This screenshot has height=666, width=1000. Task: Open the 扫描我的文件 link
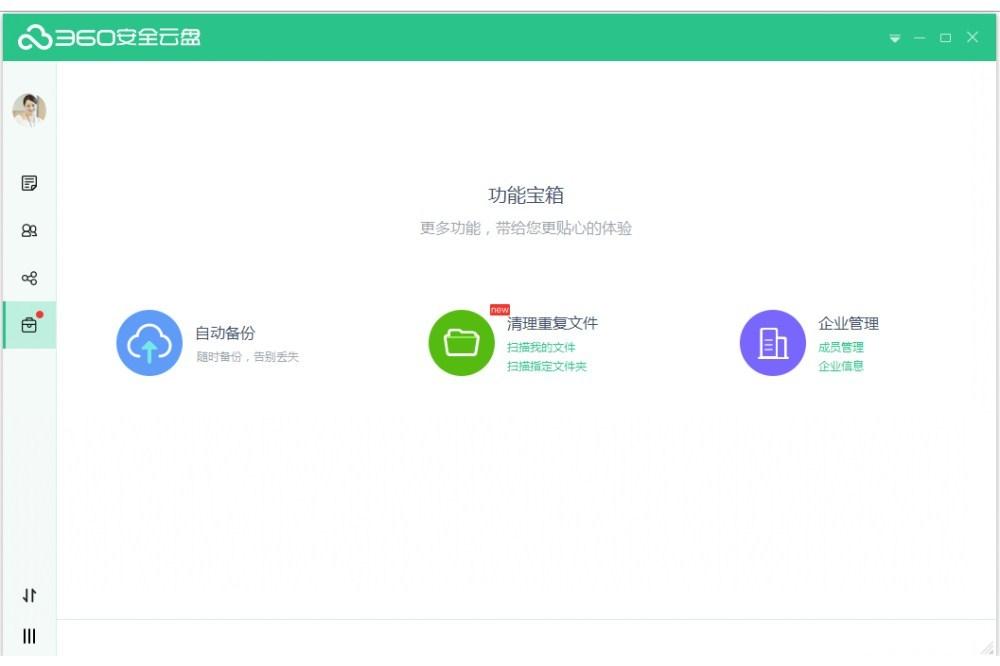(x=541, y=348)
